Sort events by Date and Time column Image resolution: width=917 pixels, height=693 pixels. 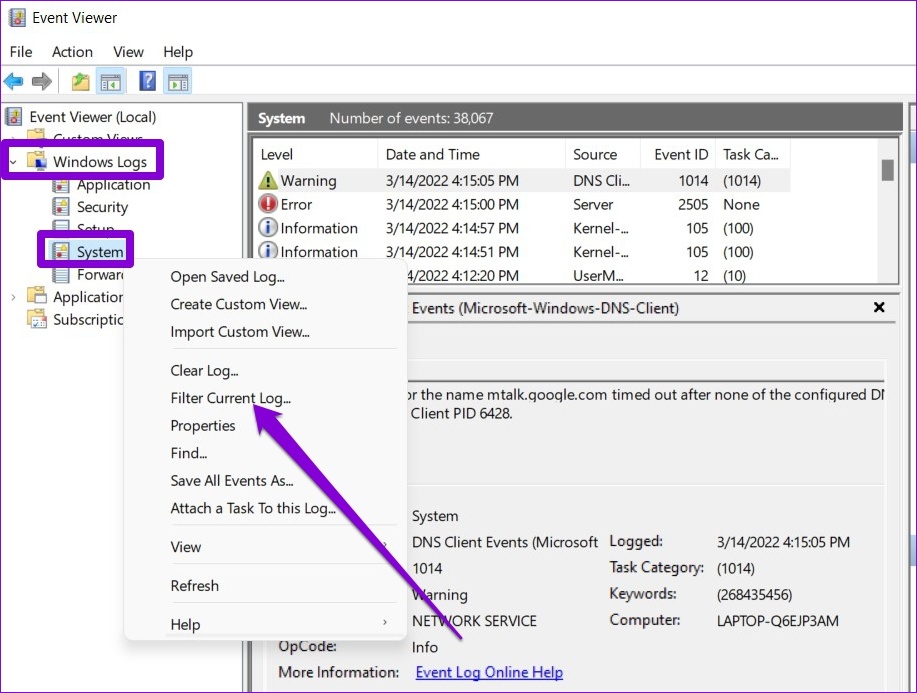[433, 154]
